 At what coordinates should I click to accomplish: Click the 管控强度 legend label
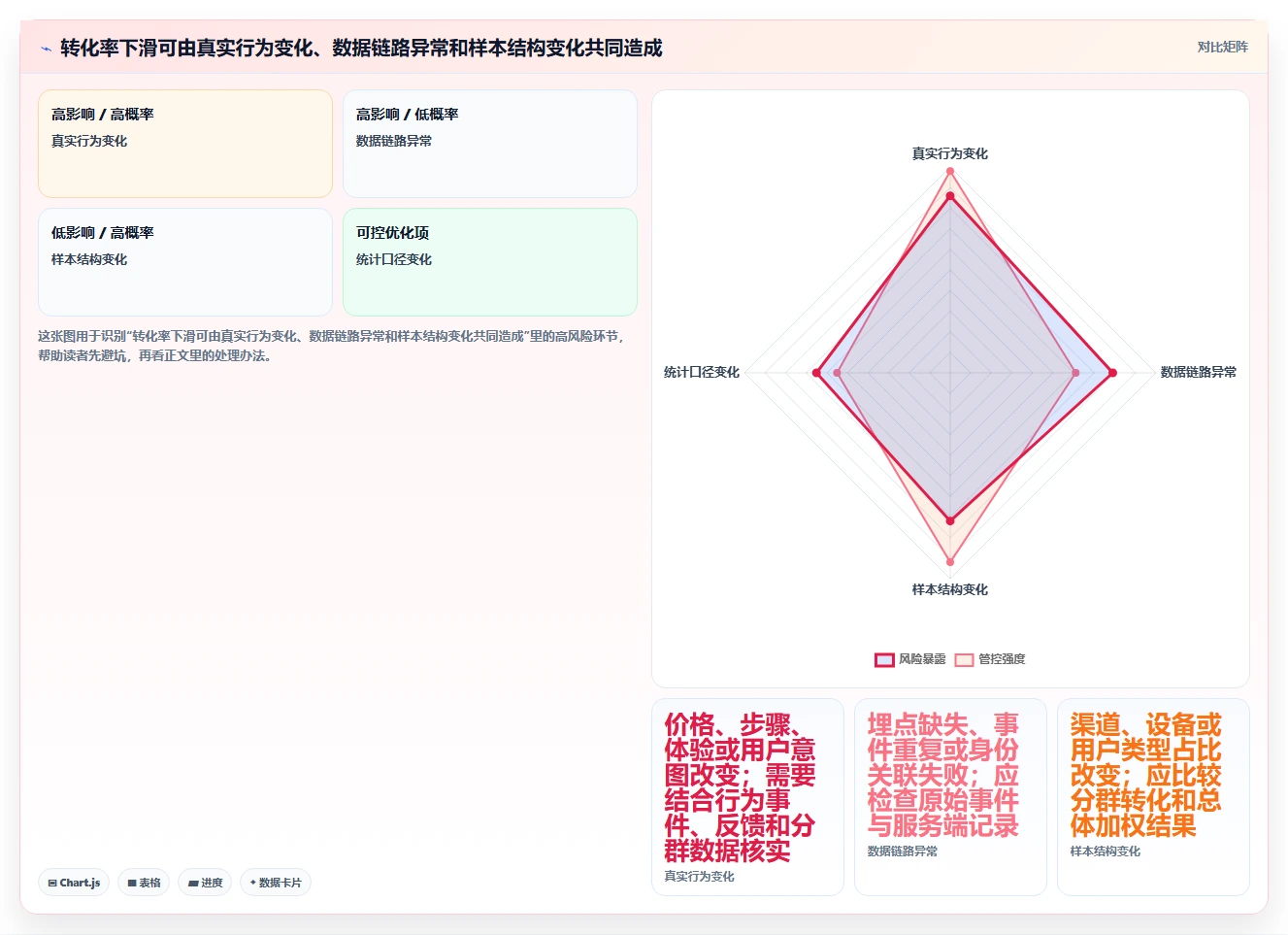point(1002,659)
